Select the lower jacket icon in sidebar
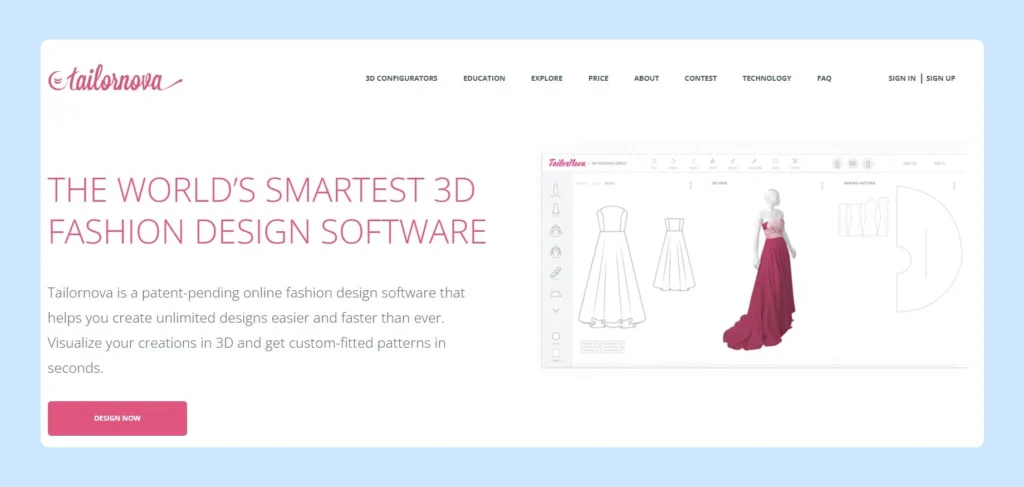 pos(556,251)
